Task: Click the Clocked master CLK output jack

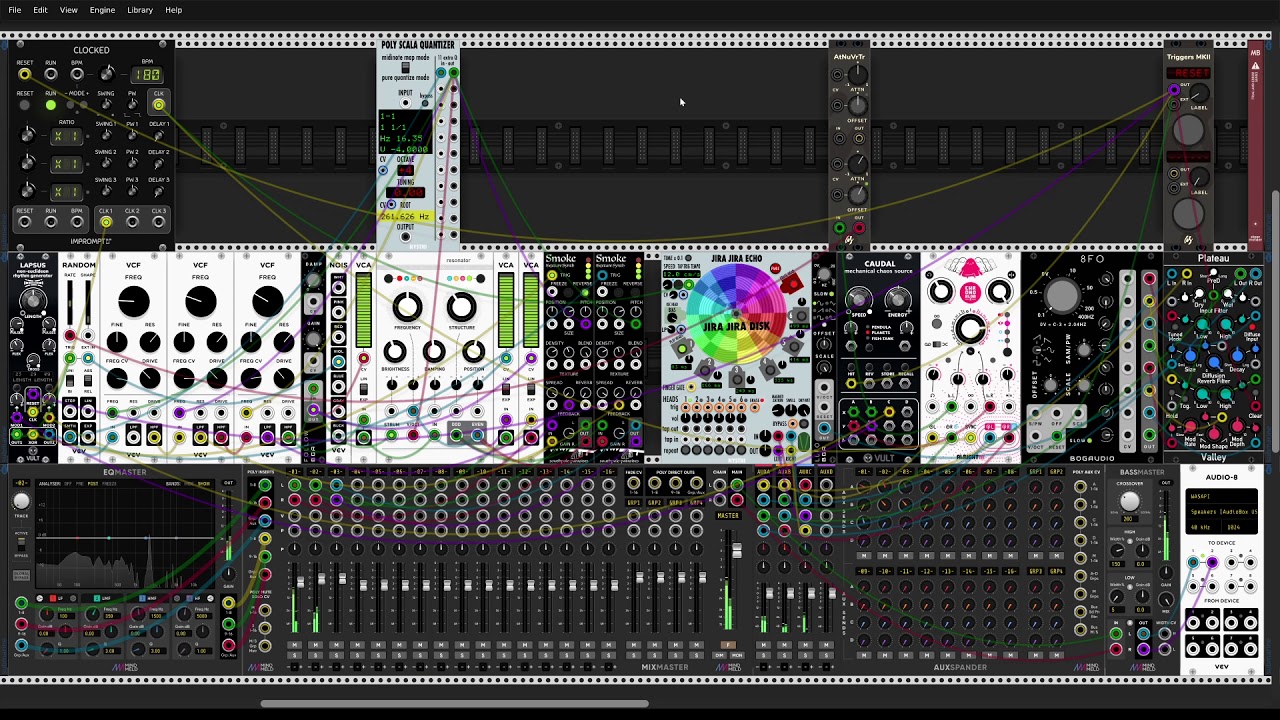Action: click(159, 105)
